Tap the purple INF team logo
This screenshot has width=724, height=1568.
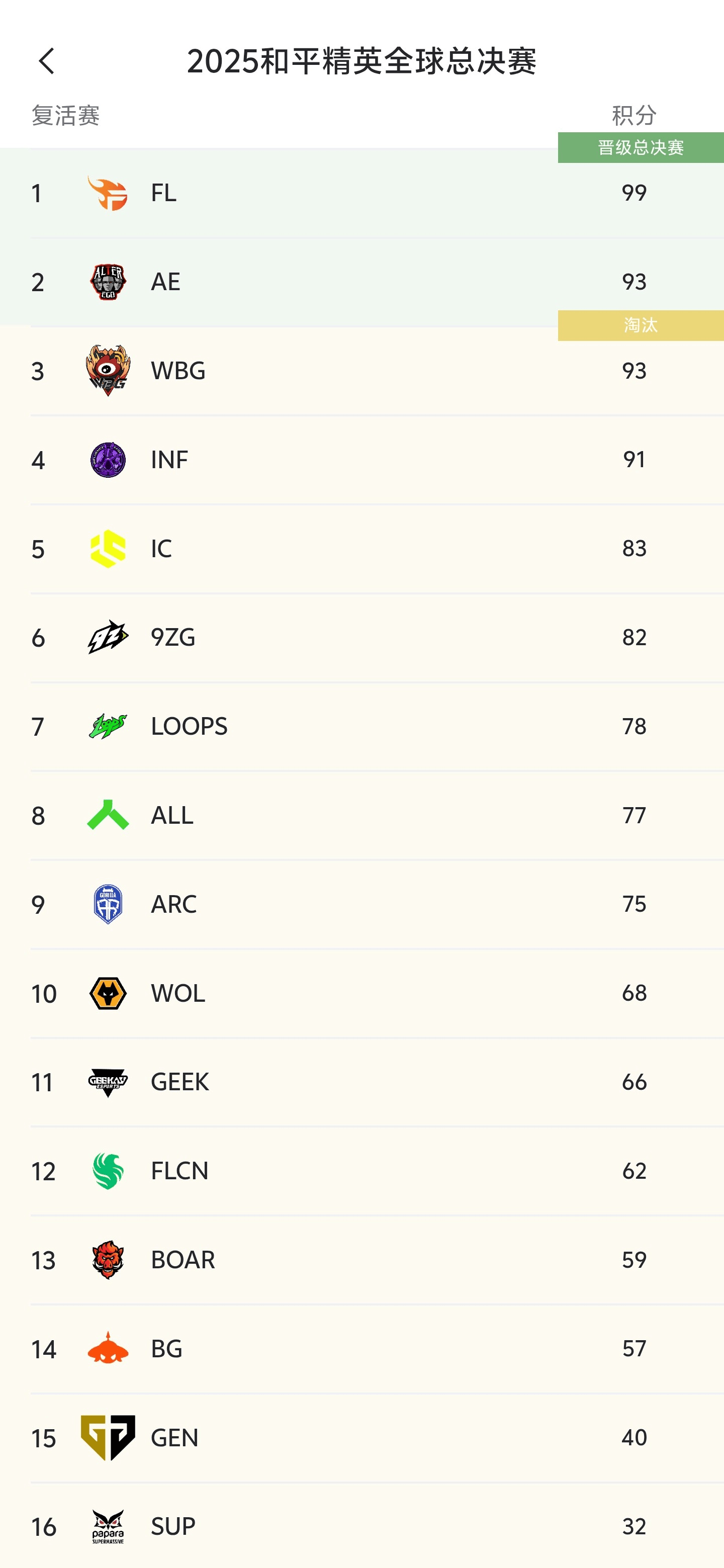(x=108, y=460)
